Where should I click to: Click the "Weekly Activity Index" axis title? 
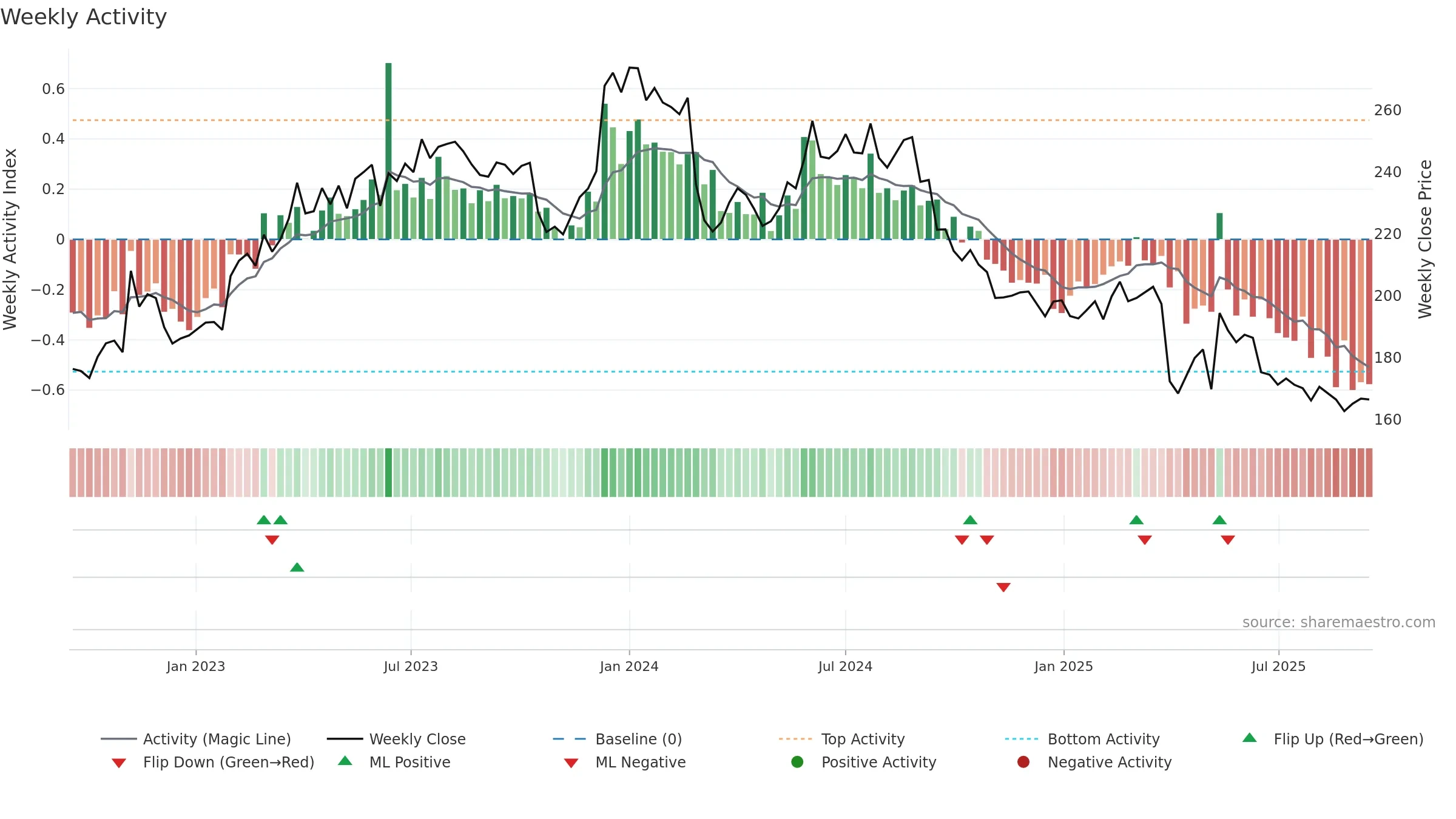coord(10,239)
